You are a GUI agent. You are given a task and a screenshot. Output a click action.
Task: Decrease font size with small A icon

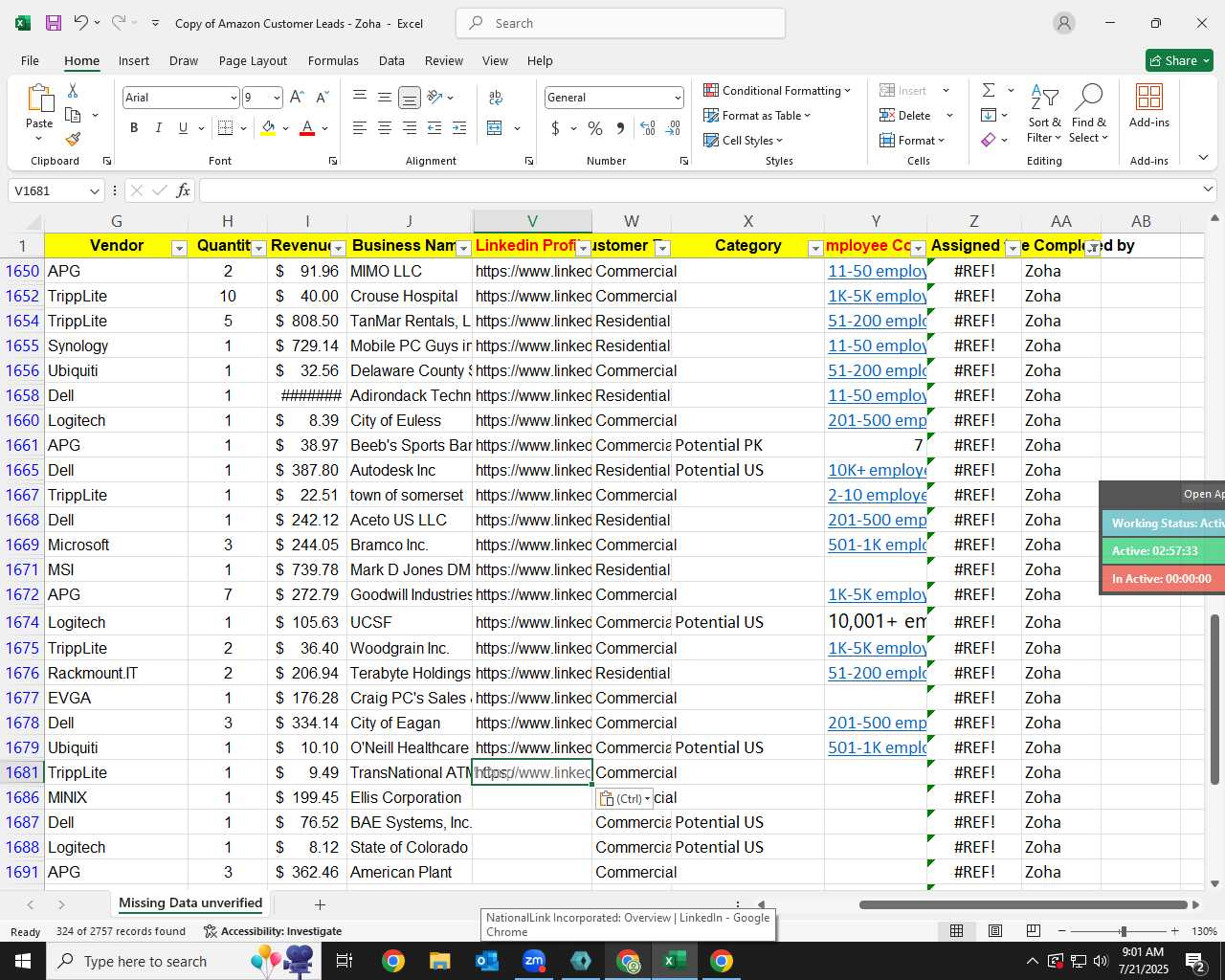coord(322,98)
